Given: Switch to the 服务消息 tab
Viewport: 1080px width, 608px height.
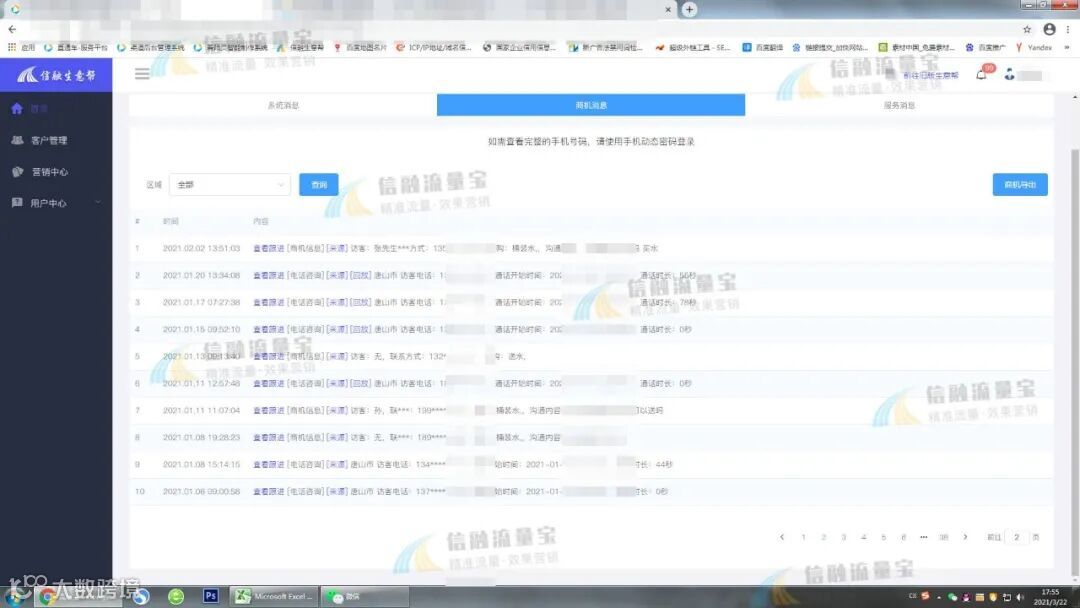Looking at the screenshot, I should 899,105.
